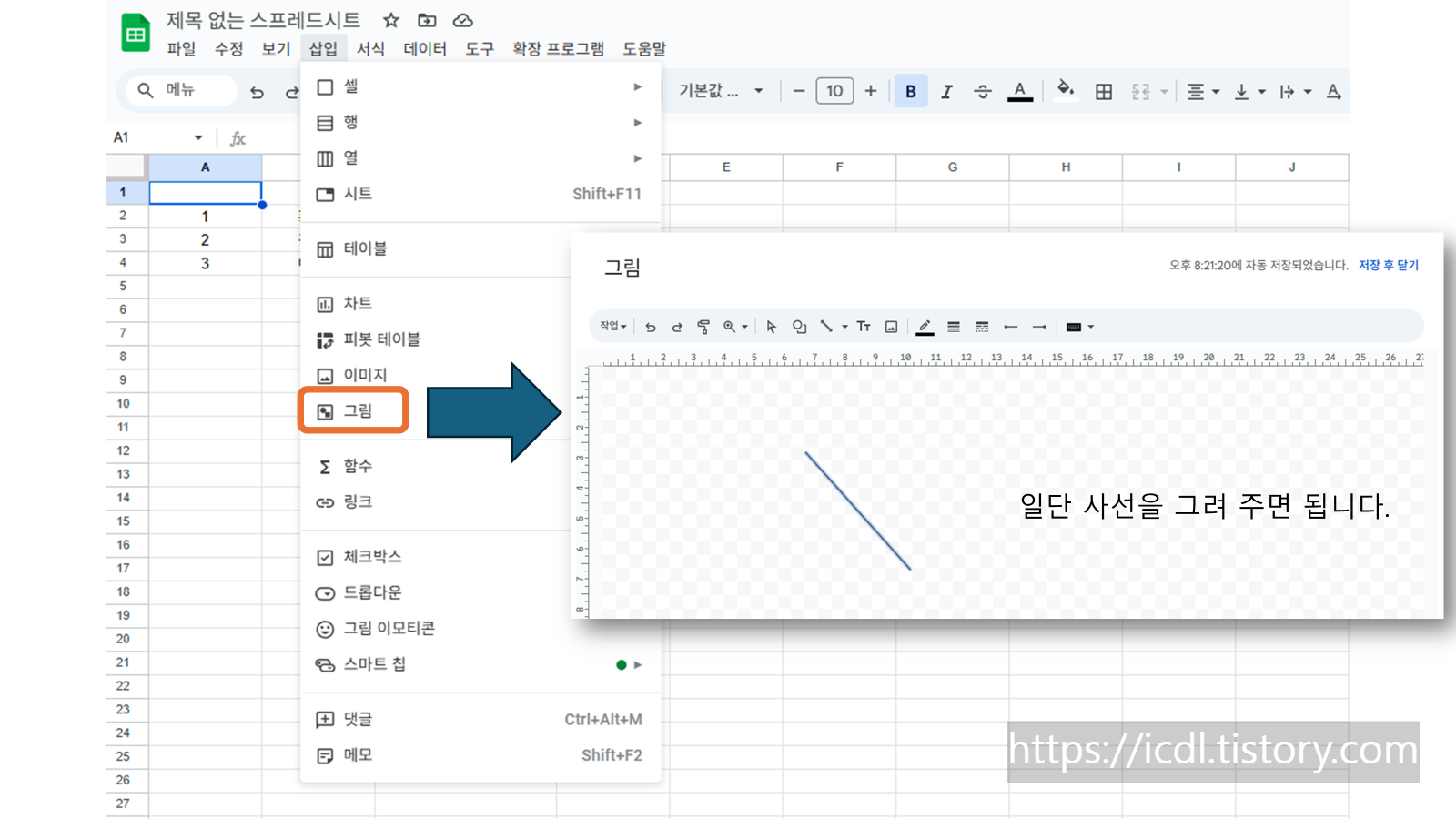Open the Zoom dropdown in the drawing toolbar
Image resolution: width=1456 pixels, height=819 pixels.
[743, 327]
